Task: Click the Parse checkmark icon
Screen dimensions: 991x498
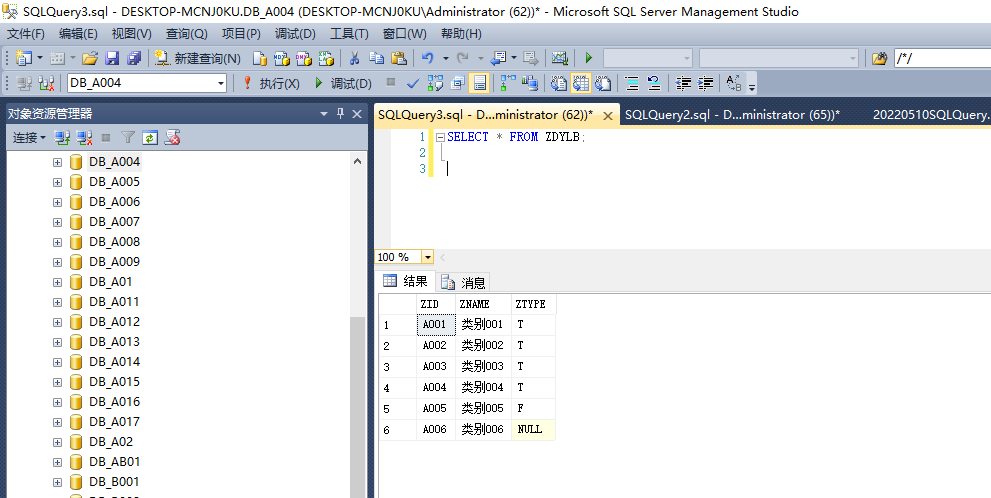Action: [413, 83]
